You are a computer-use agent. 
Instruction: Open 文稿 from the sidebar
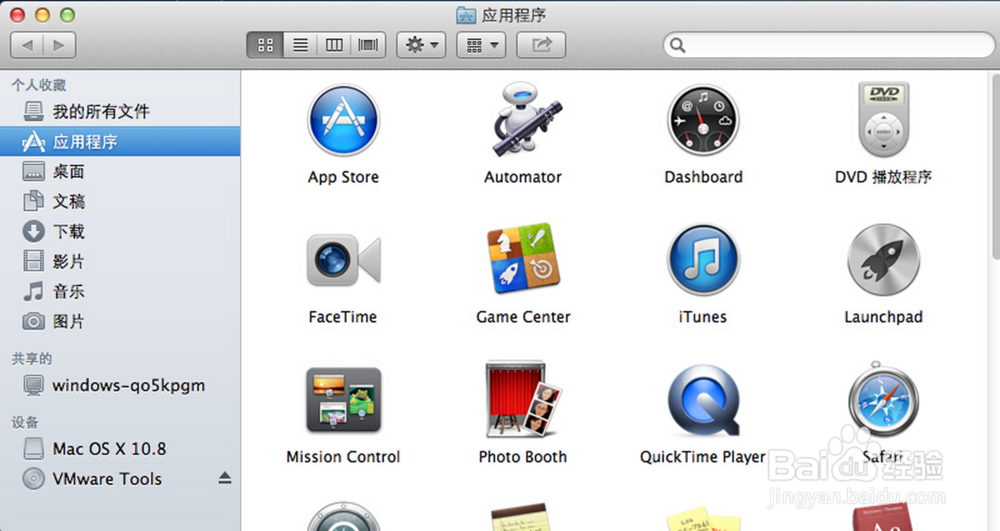click(120, 201)
